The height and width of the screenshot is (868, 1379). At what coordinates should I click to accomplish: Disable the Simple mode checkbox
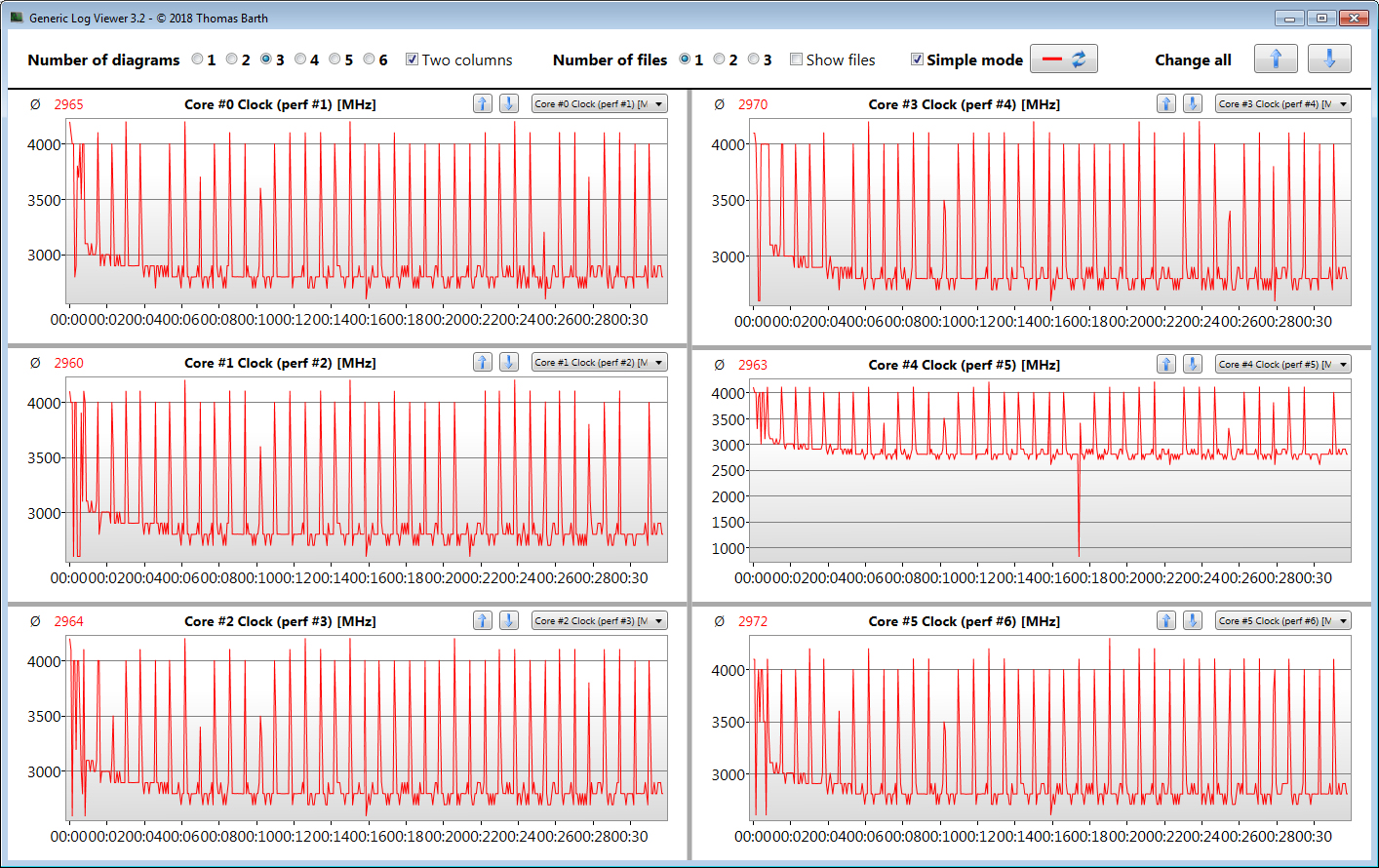click(x=917, y=59)
